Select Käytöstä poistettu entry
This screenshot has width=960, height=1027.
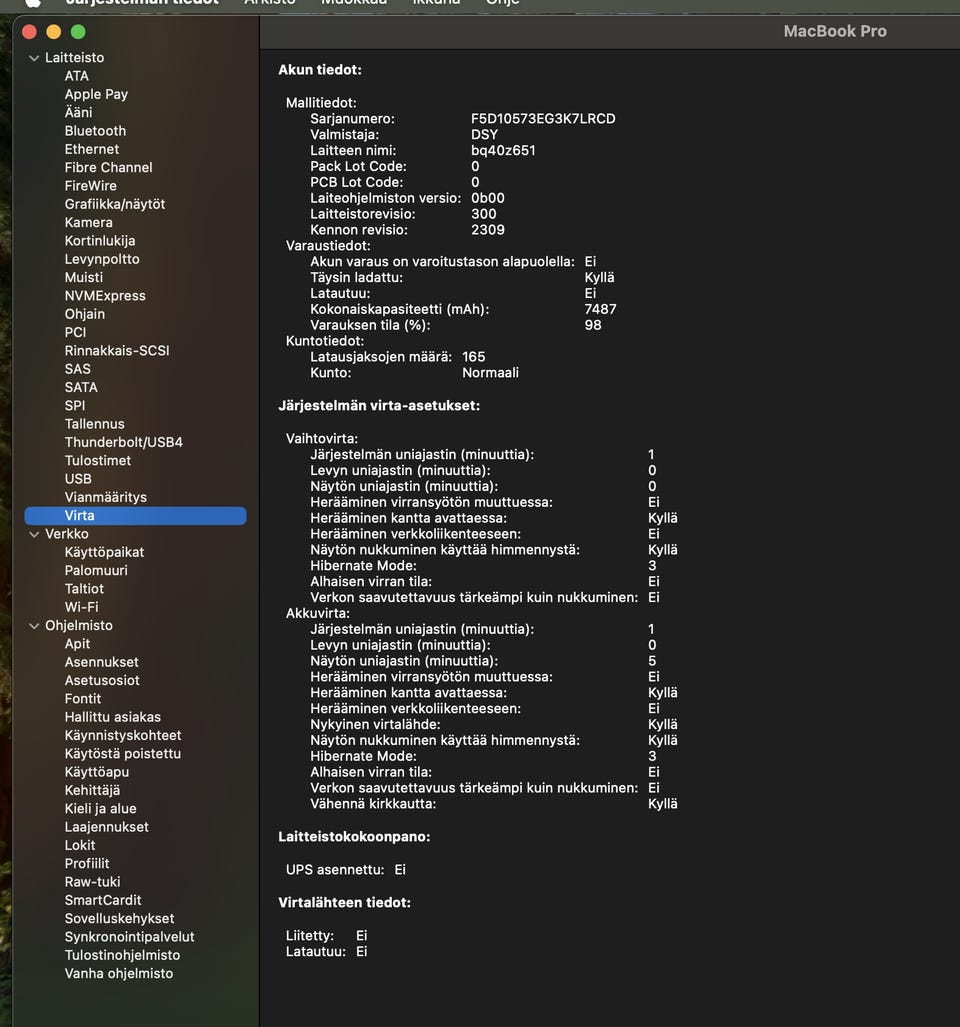click(122, 755)
